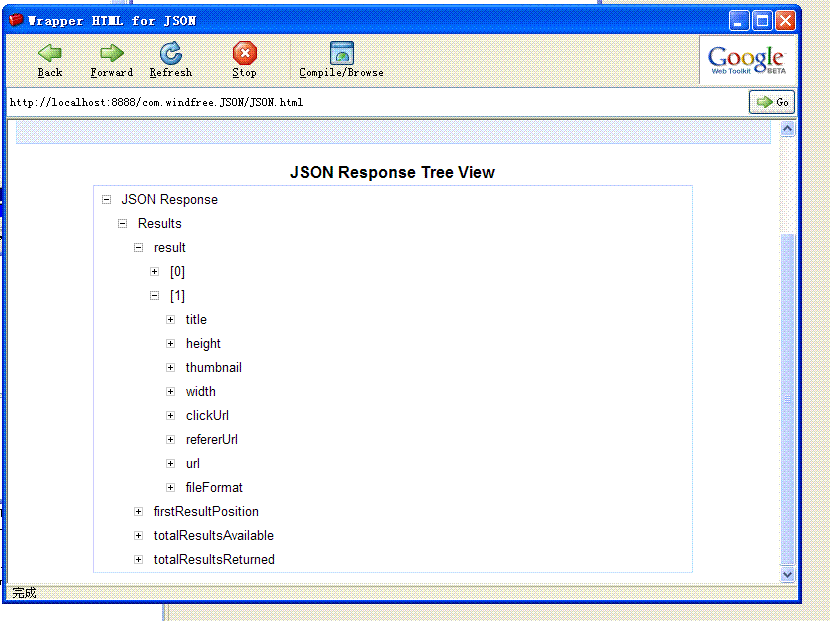
Task: Select the [0] tree label
Action: 177,272
